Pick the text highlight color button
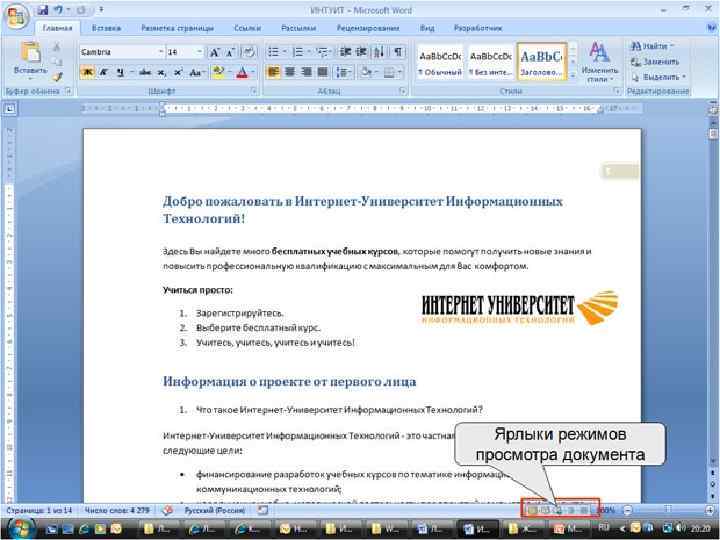 pyautogui.click(x=218, y=73)
